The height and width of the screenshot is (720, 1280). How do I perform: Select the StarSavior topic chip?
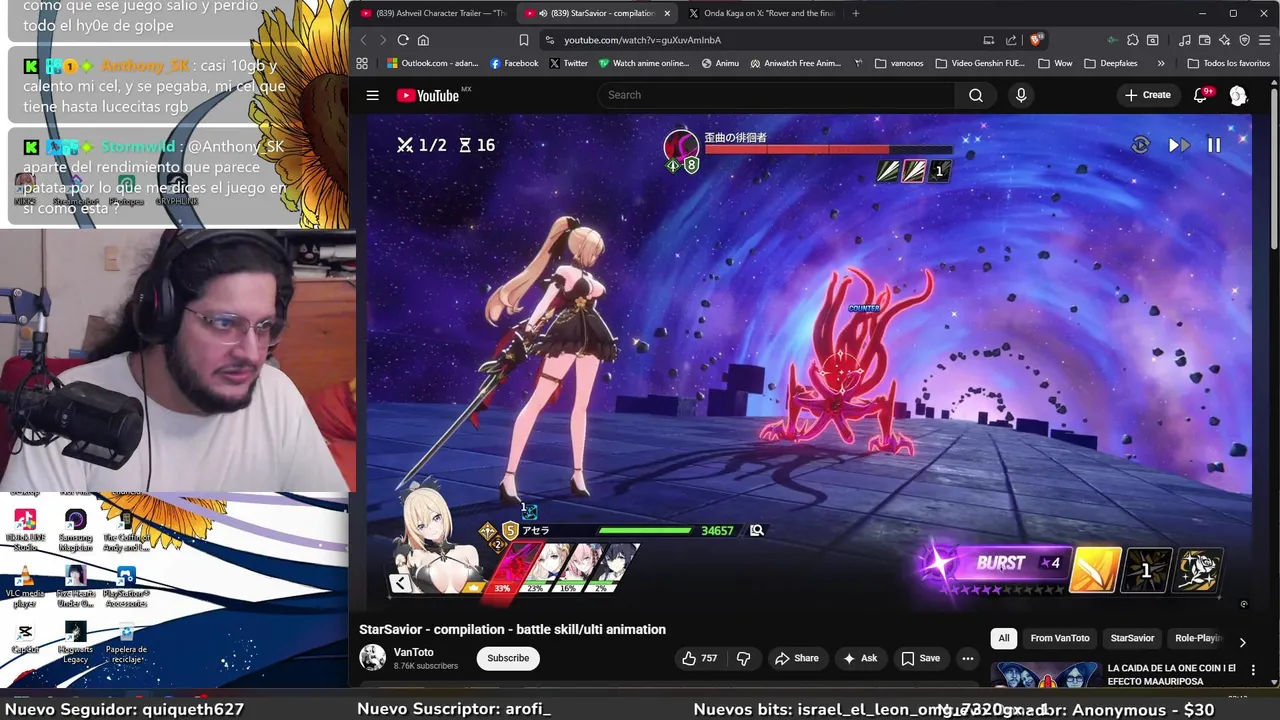[1132, 638]
